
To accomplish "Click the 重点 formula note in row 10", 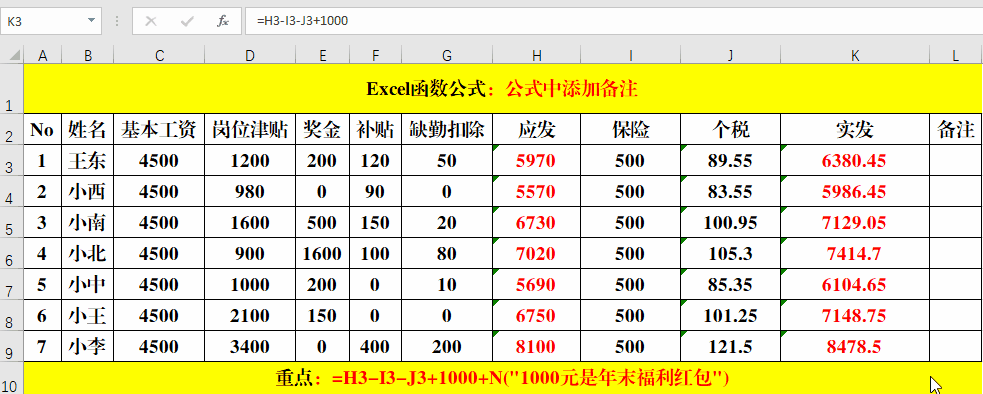I will 503,378.
